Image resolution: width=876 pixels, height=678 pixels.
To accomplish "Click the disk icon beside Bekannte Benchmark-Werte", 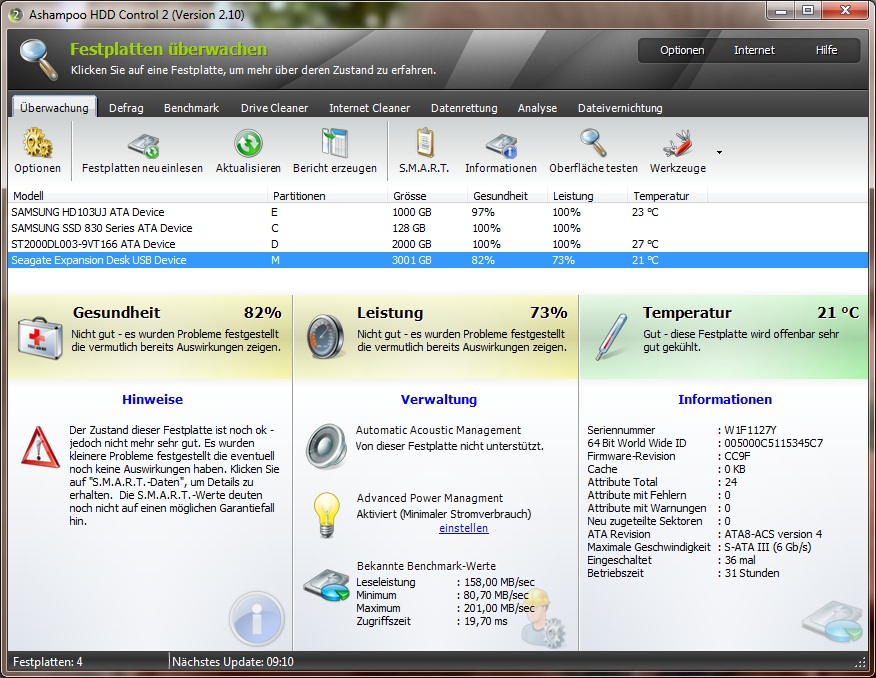I will point(326,585).
